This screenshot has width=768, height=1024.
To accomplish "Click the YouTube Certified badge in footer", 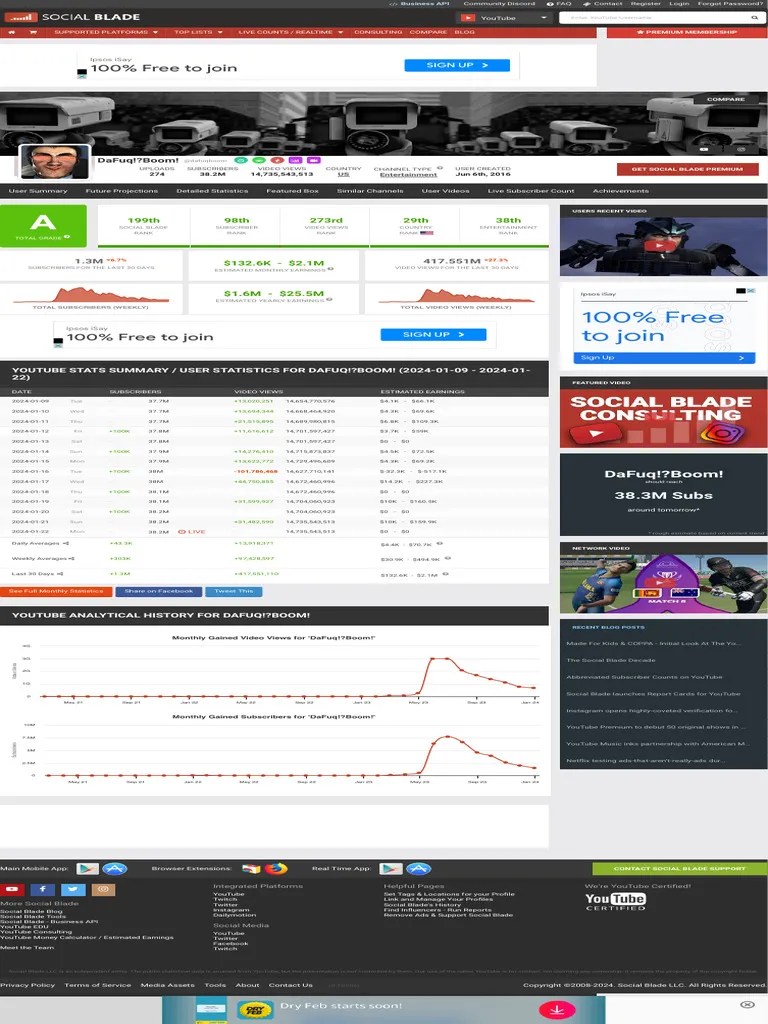I will (615, 901).
